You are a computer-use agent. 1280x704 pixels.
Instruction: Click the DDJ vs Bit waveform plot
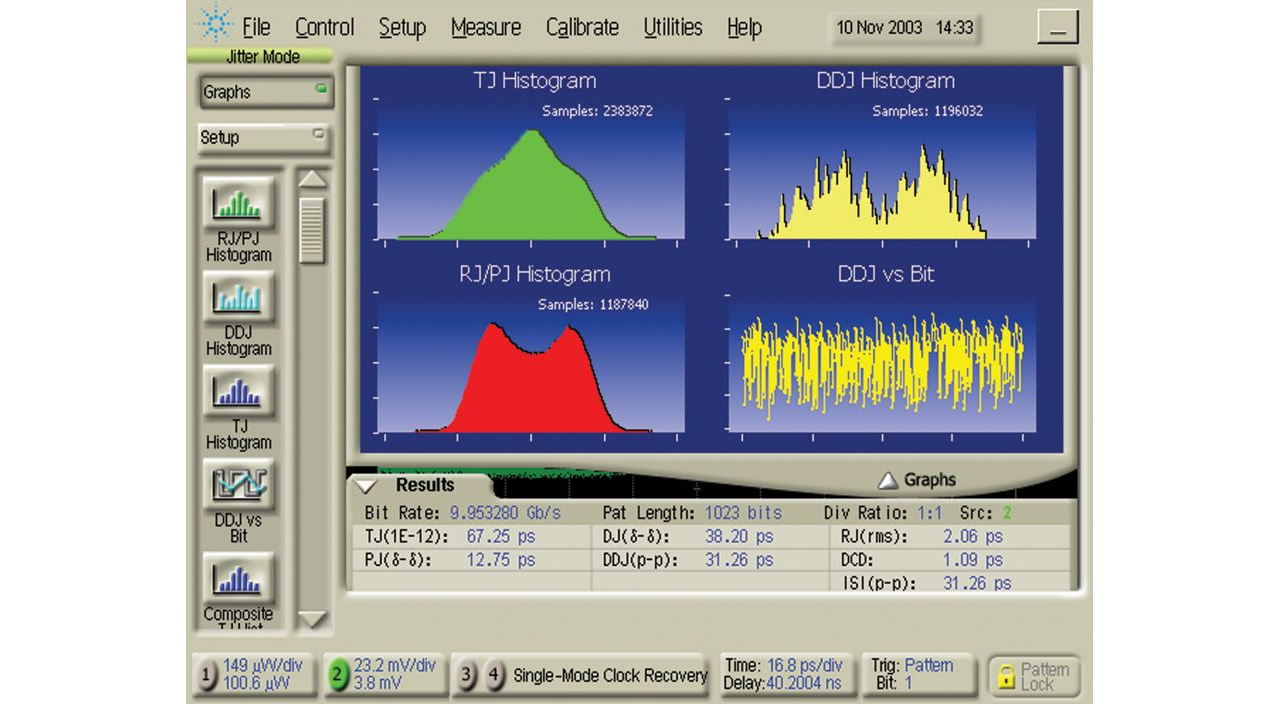(882, 363)
